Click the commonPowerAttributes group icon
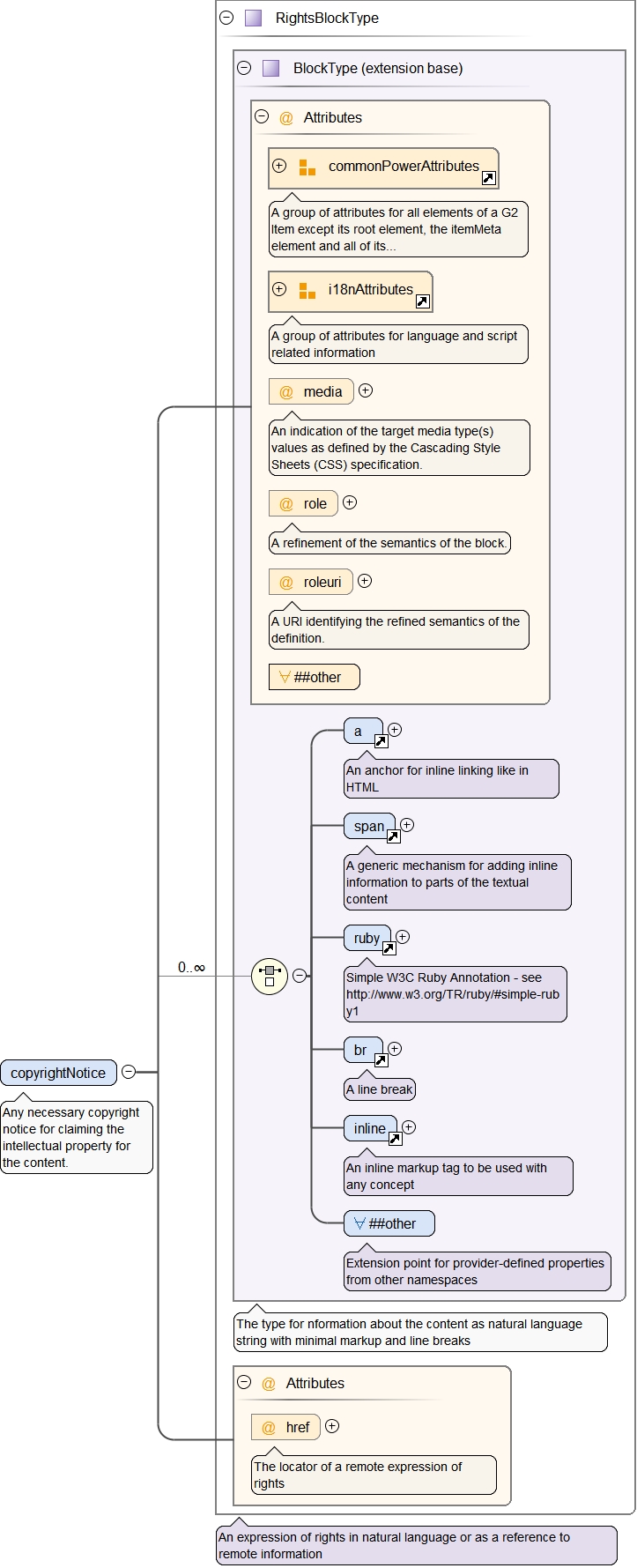The width and height of the screenshot is (637, 1568). pos(307,167)
